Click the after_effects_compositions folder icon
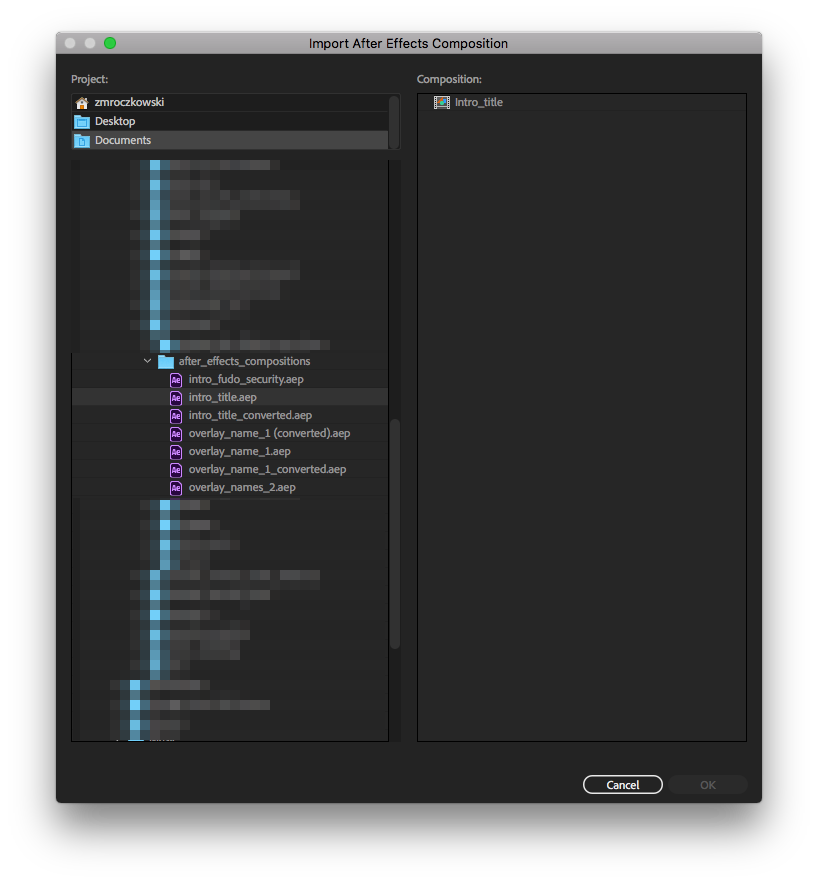This screenshot has width=818, height=883. coord(166,362)
